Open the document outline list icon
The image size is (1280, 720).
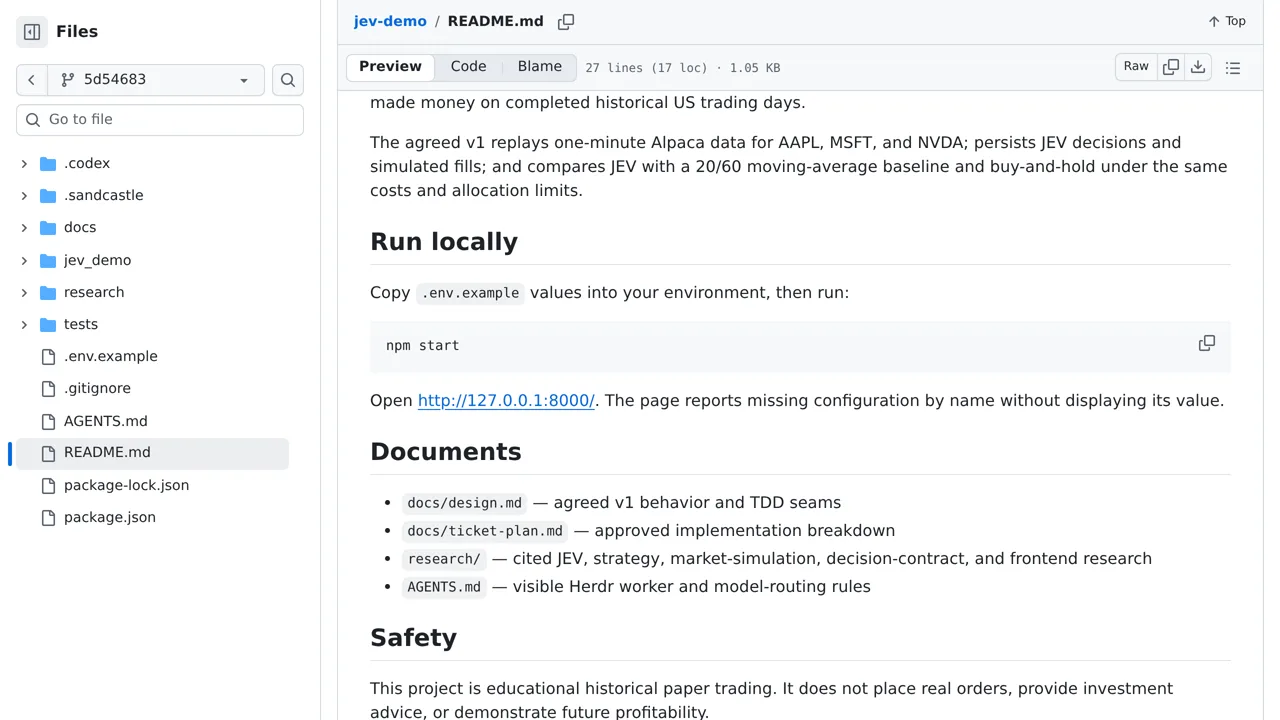(1233, 68)
